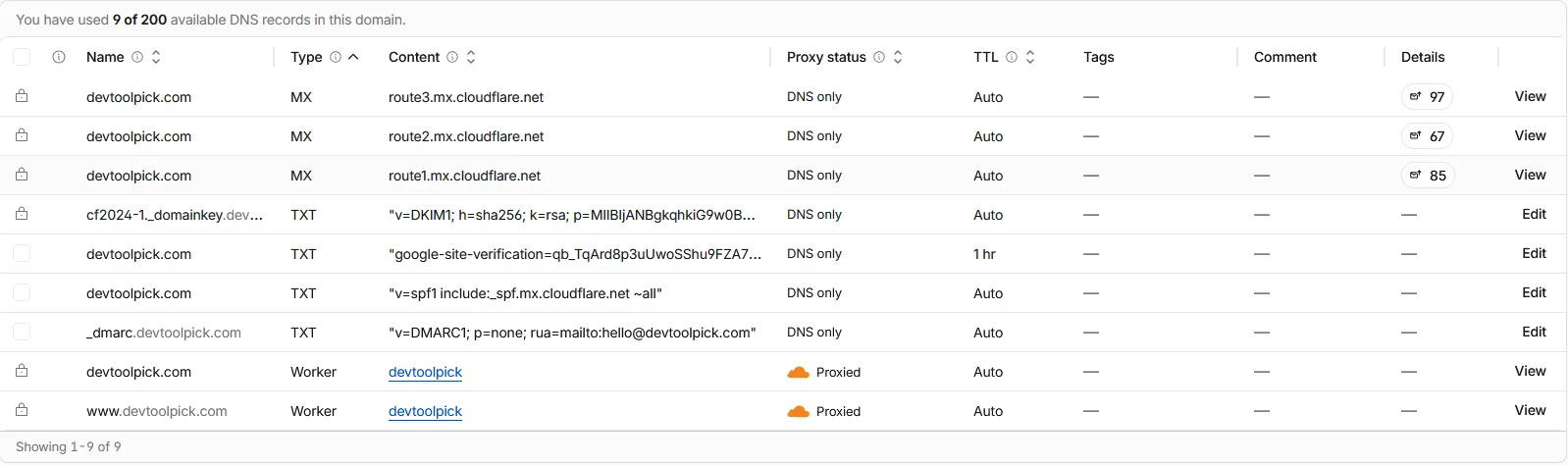Viewport: 1568px width, 465px height.
Task: Click the info icon beside the select-all checkbox
Action: 59,57
